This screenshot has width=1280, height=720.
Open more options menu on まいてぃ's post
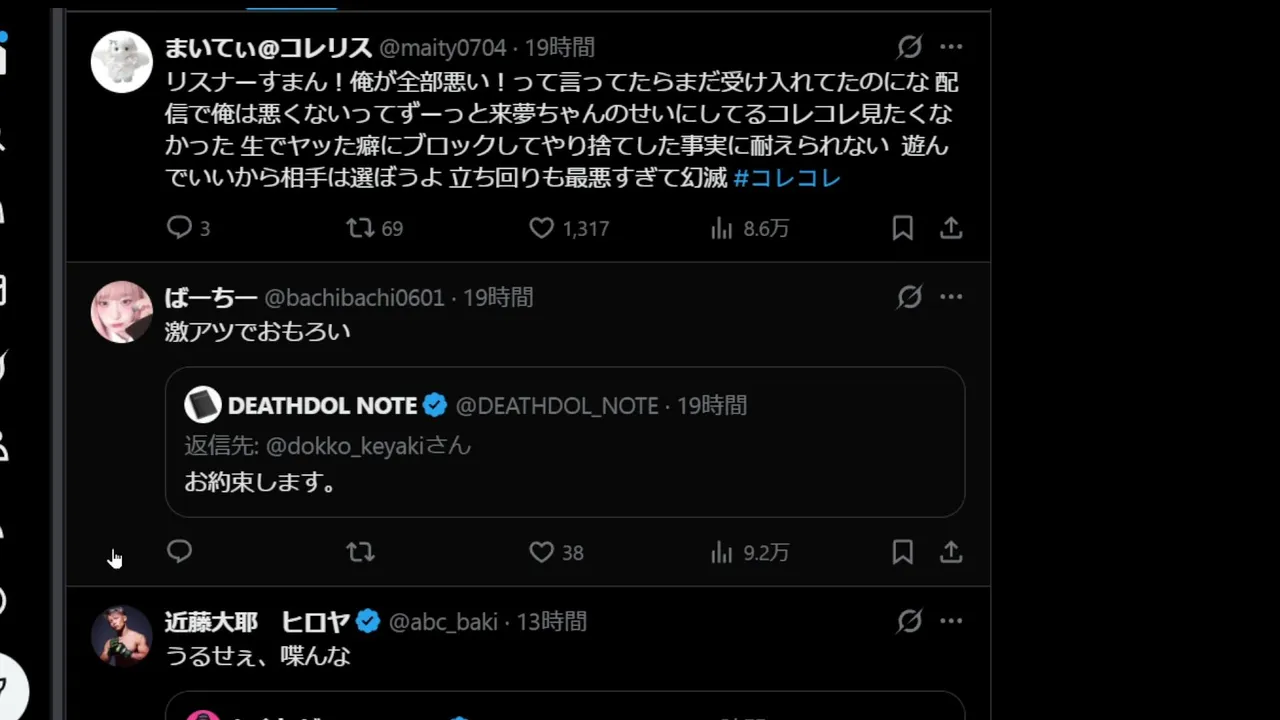[951, 47]
